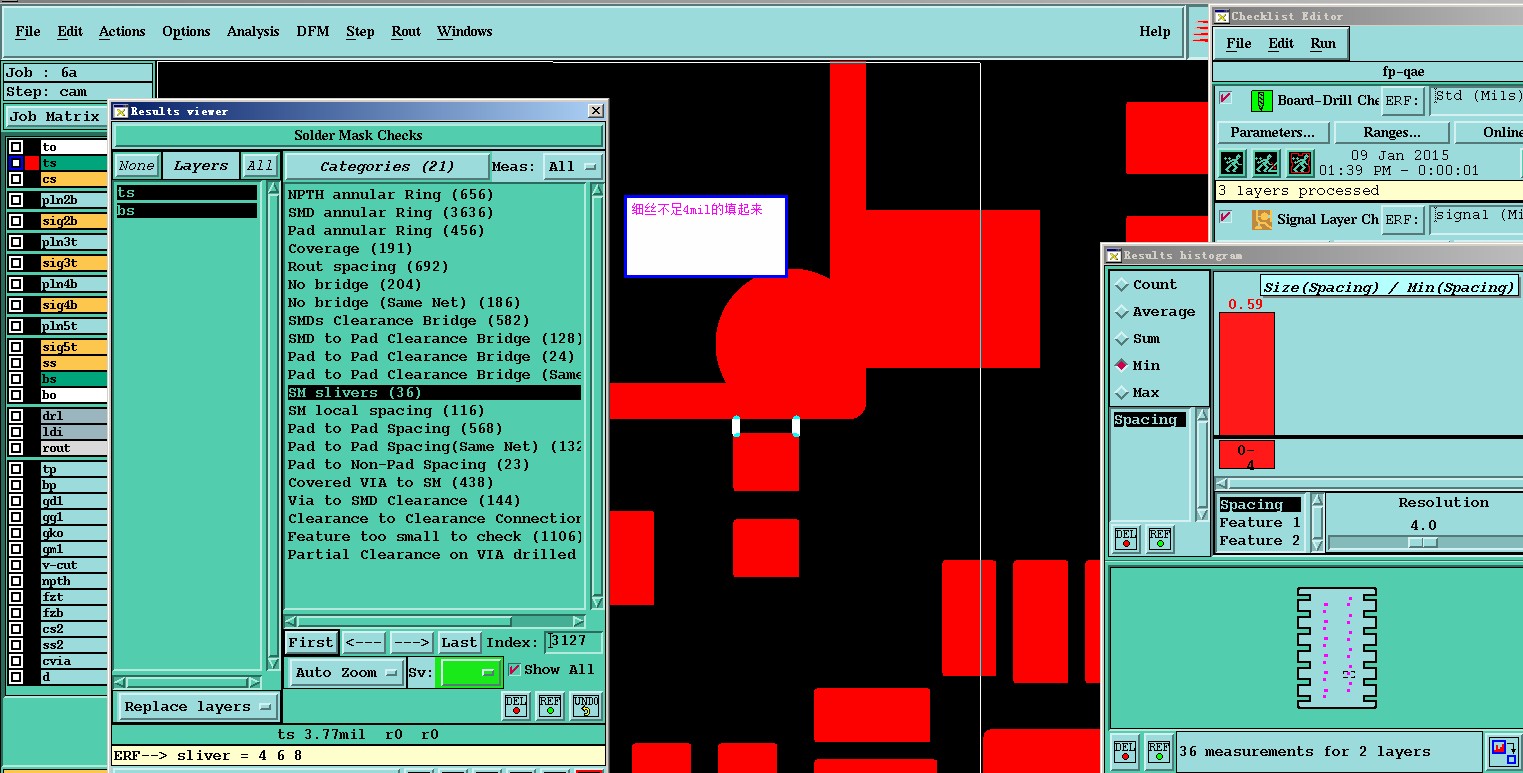Open the Meas: All dropdown
The image size is (1523, 773).
pyautogui.click(x=573, y=167)
